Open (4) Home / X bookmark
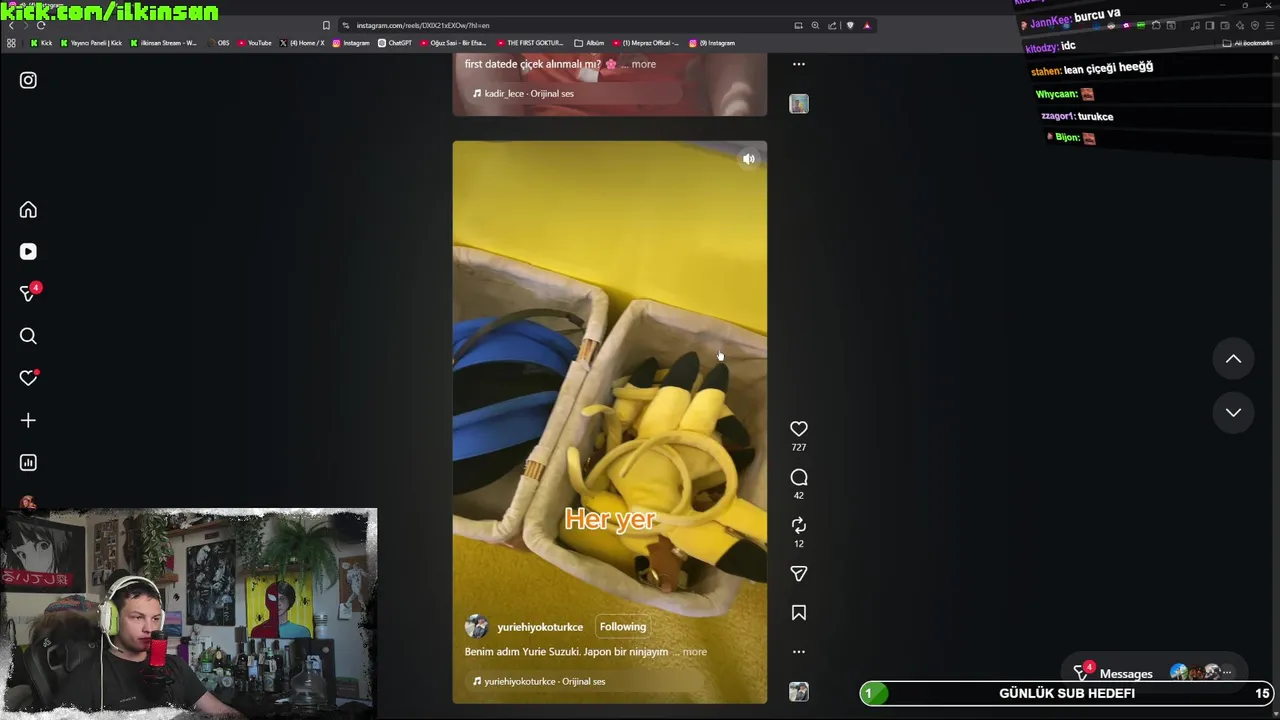This screenshot has width=1280, height=720. pyautogui.click(x=302, y=43)
